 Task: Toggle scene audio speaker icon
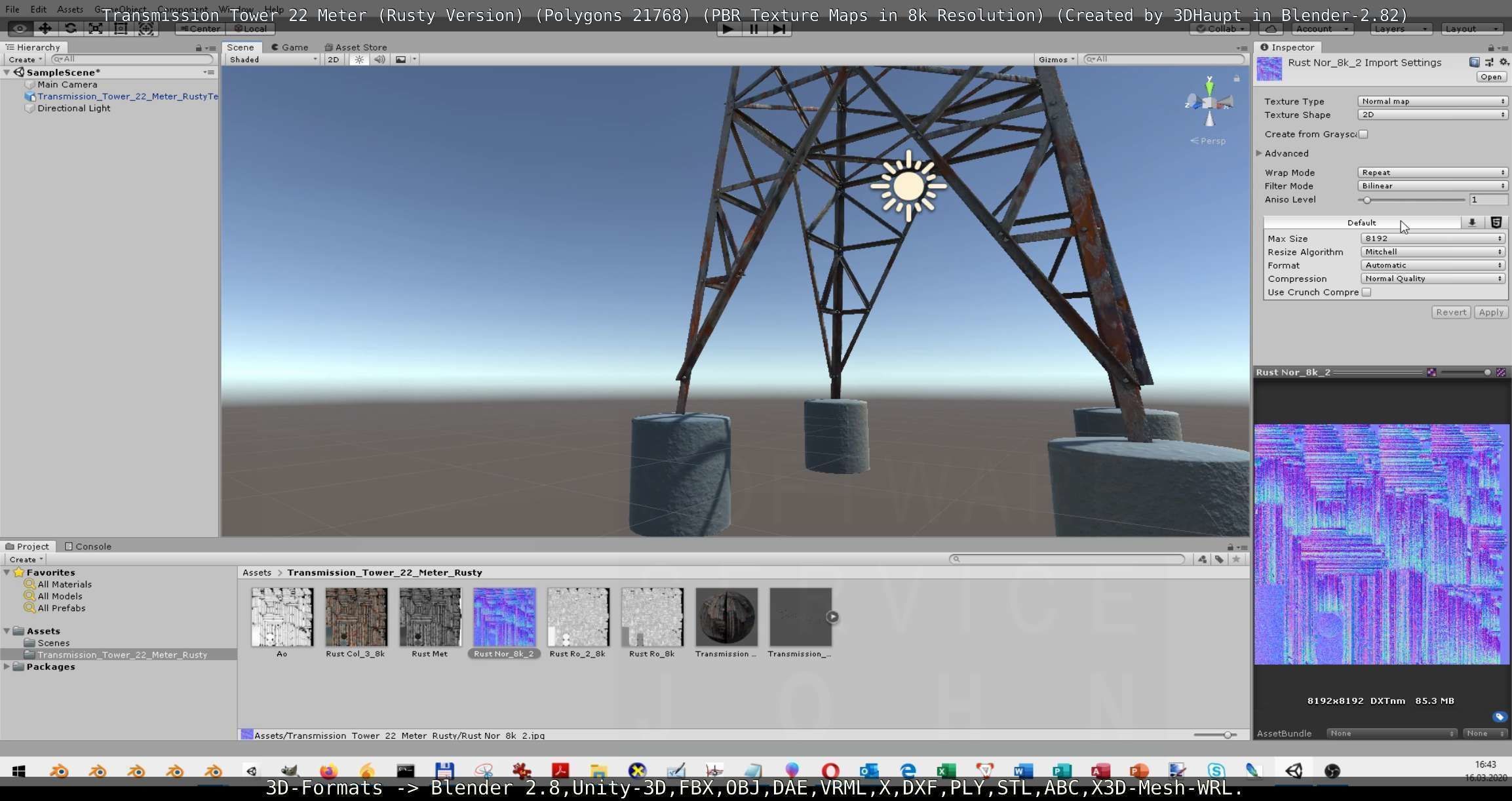[x=379, y=59]
